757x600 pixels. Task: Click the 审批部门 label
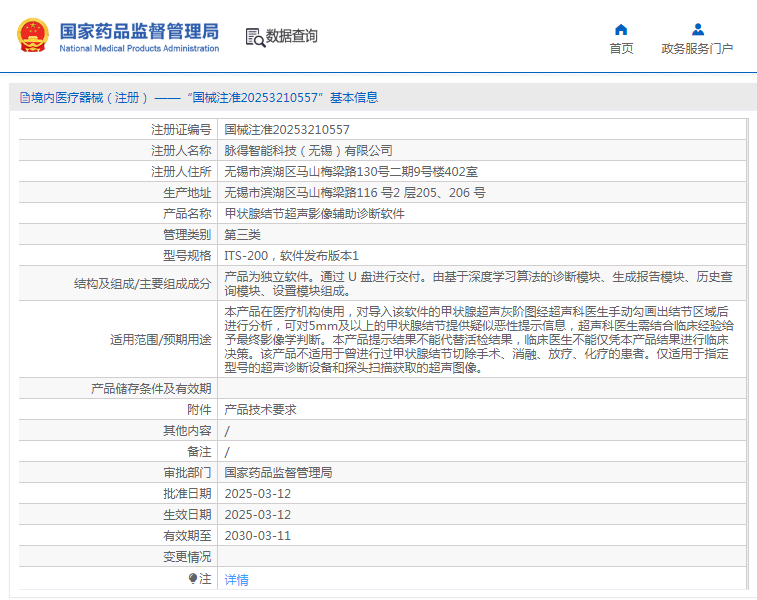(x=187, y=473)
